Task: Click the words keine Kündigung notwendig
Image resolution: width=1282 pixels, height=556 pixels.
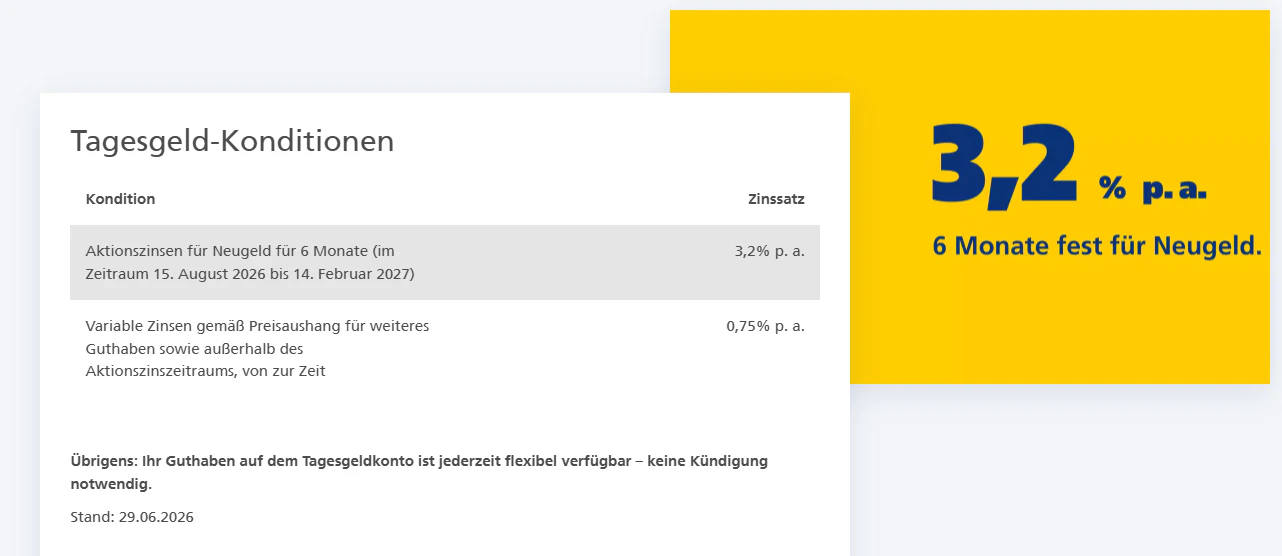Action: point(419,473)
